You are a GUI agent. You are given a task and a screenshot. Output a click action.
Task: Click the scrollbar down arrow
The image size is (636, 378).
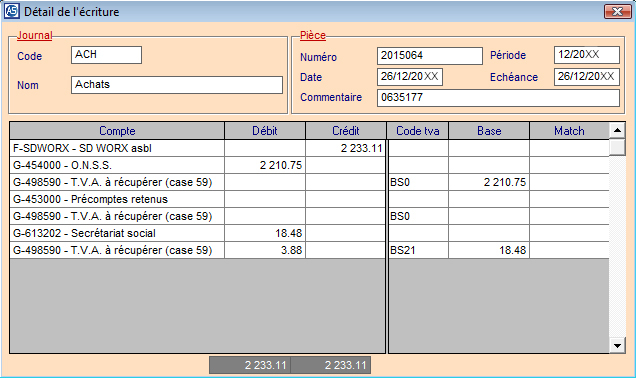pyautogui.click(x=617, y=346)
